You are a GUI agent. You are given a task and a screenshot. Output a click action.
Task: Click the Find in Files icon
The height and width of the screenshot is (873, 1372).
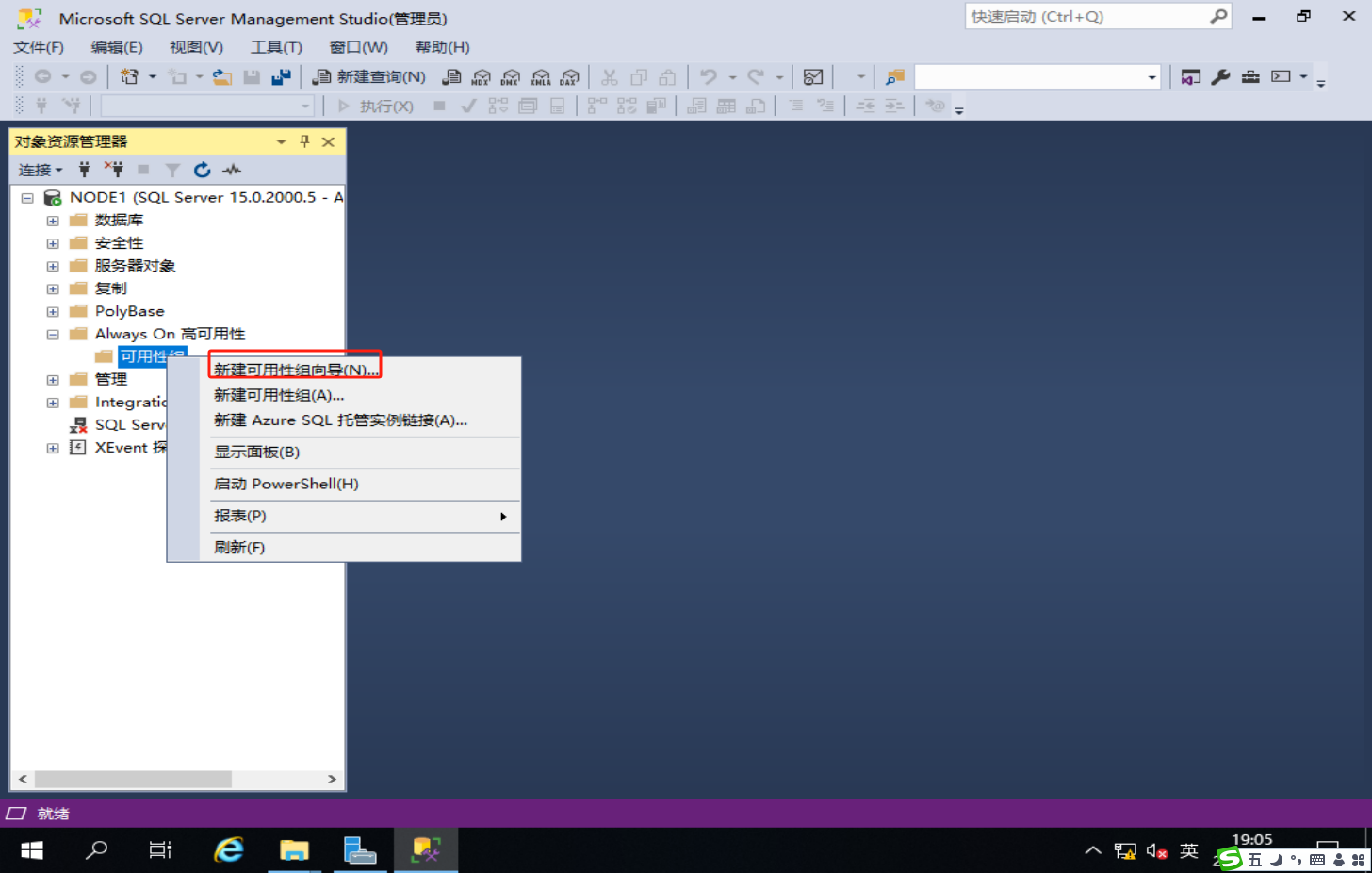tap(894, 77)
